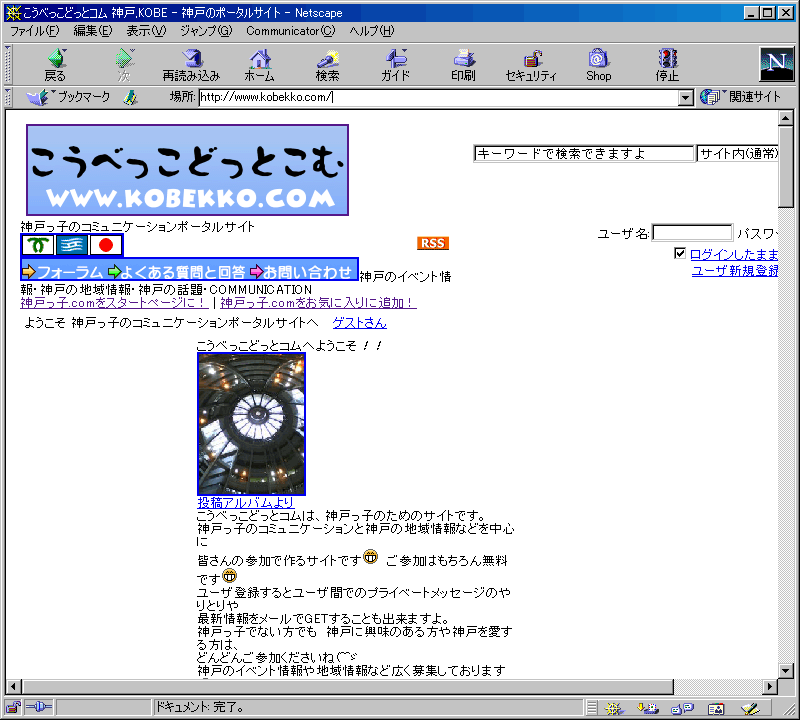The height and width of the screenshot is (720, 800).
Task: Collapse the location toolbar via its left grip
Action: click(8, 97)
